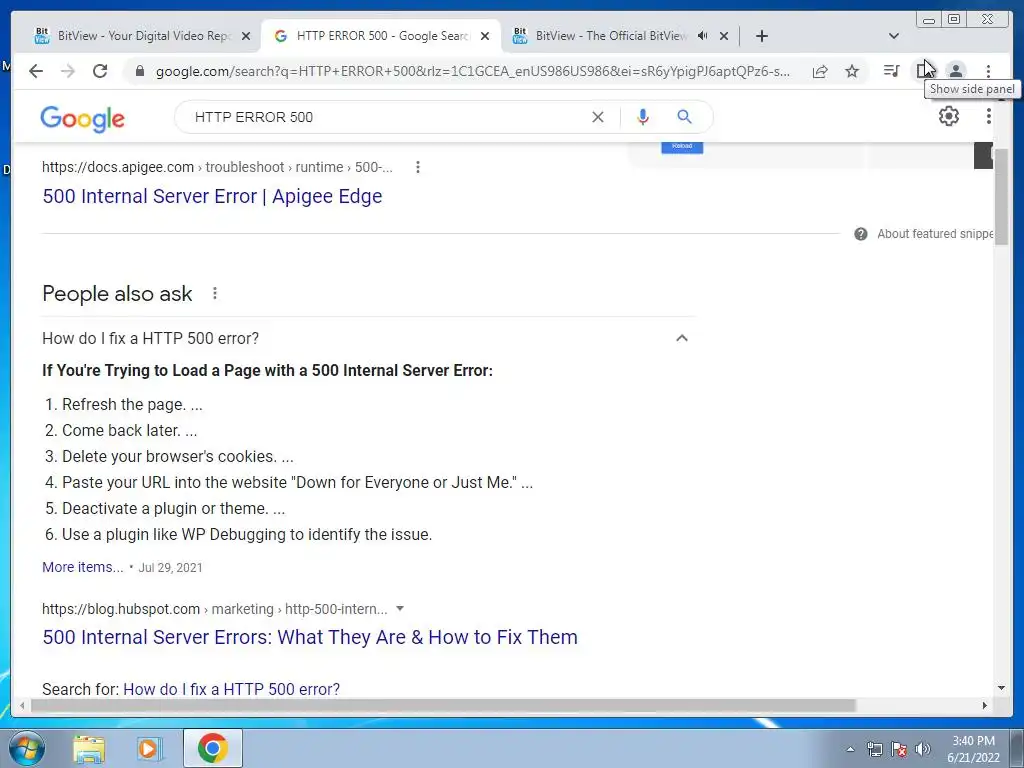
Task: Open '500 Internal Server Error | Apigee Edge'
Action: tap(212, 197)
